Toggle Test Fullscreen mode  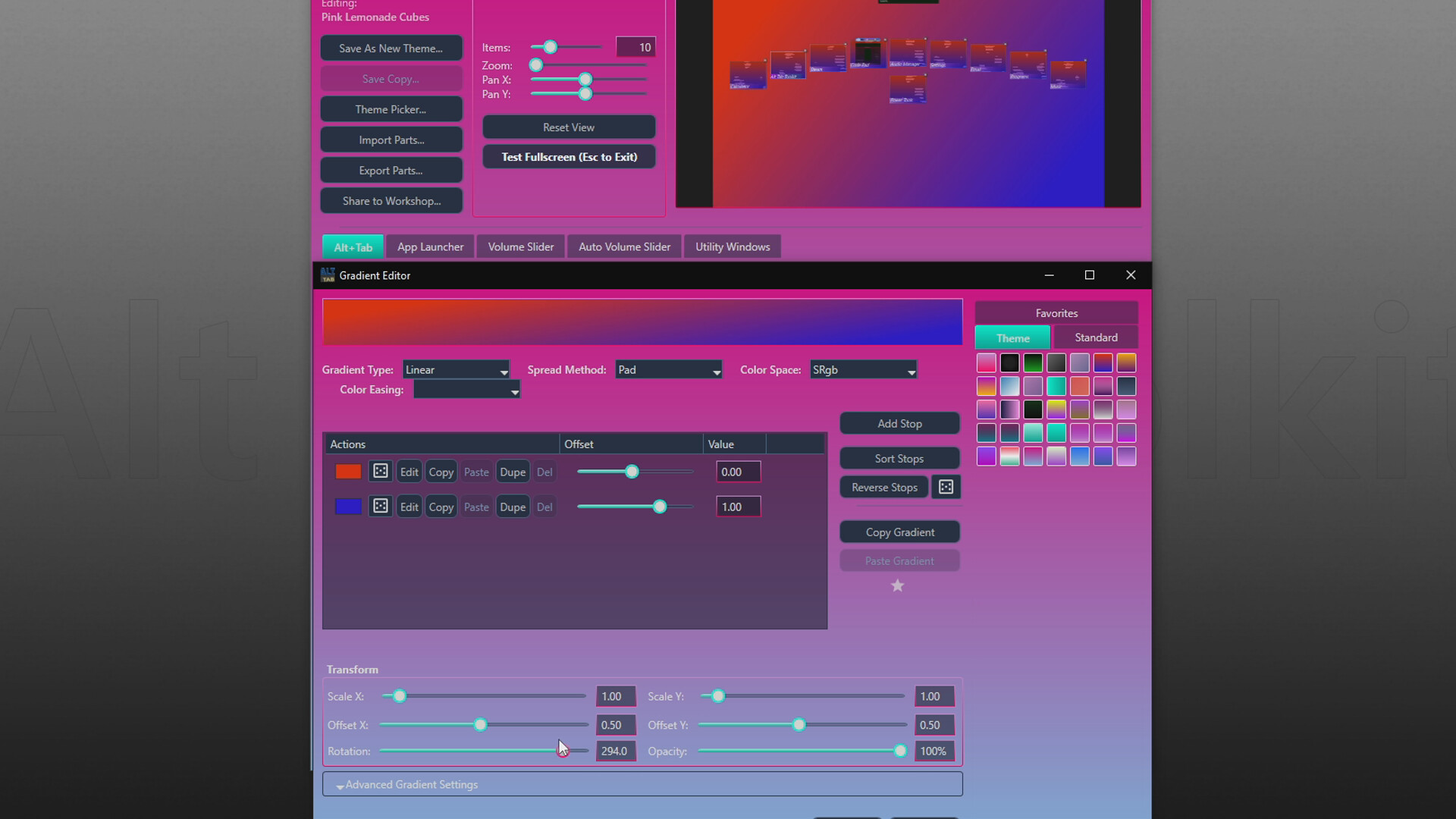(569, 156)
